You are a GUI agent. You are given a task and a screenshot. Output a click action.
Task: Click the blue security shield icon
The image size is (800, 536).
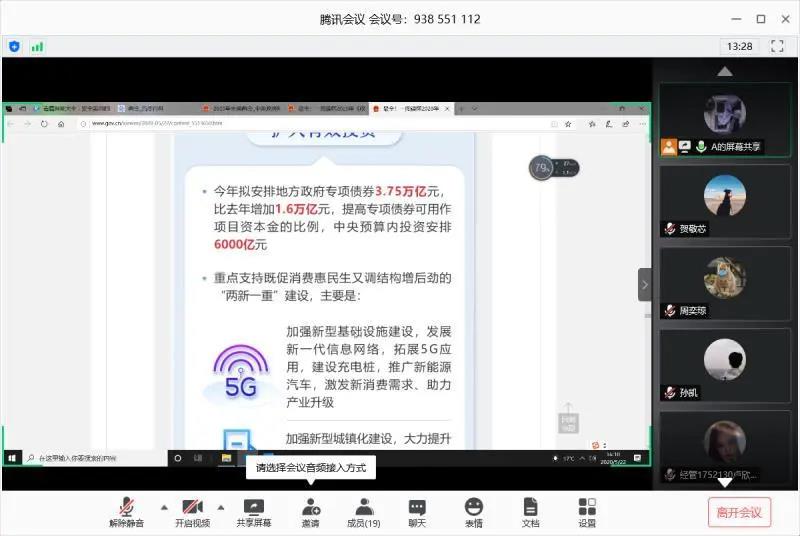pyautogui.click(x=14, y=46)
